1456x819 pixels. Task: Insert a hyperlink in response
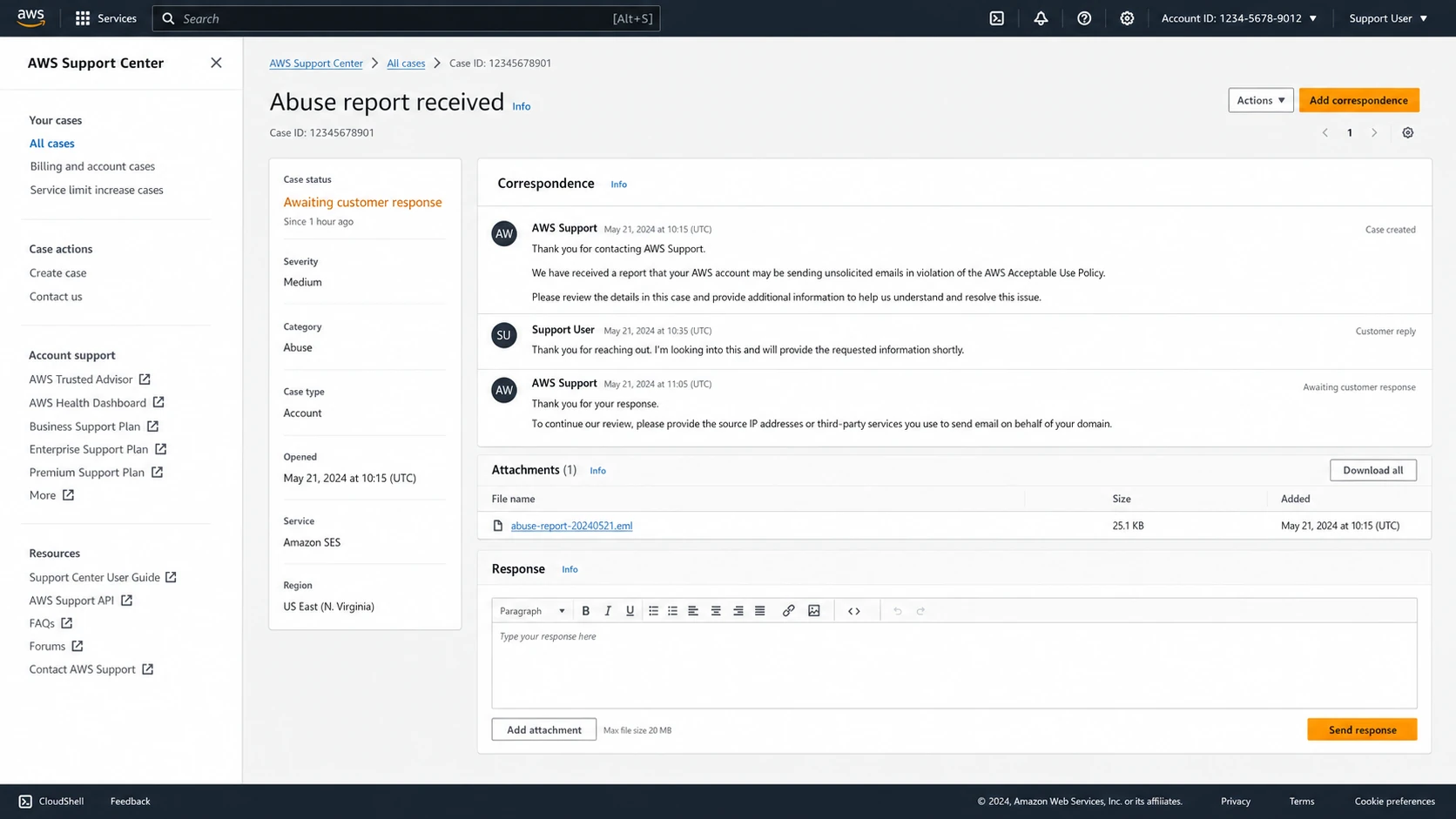(x=788, y=611)
